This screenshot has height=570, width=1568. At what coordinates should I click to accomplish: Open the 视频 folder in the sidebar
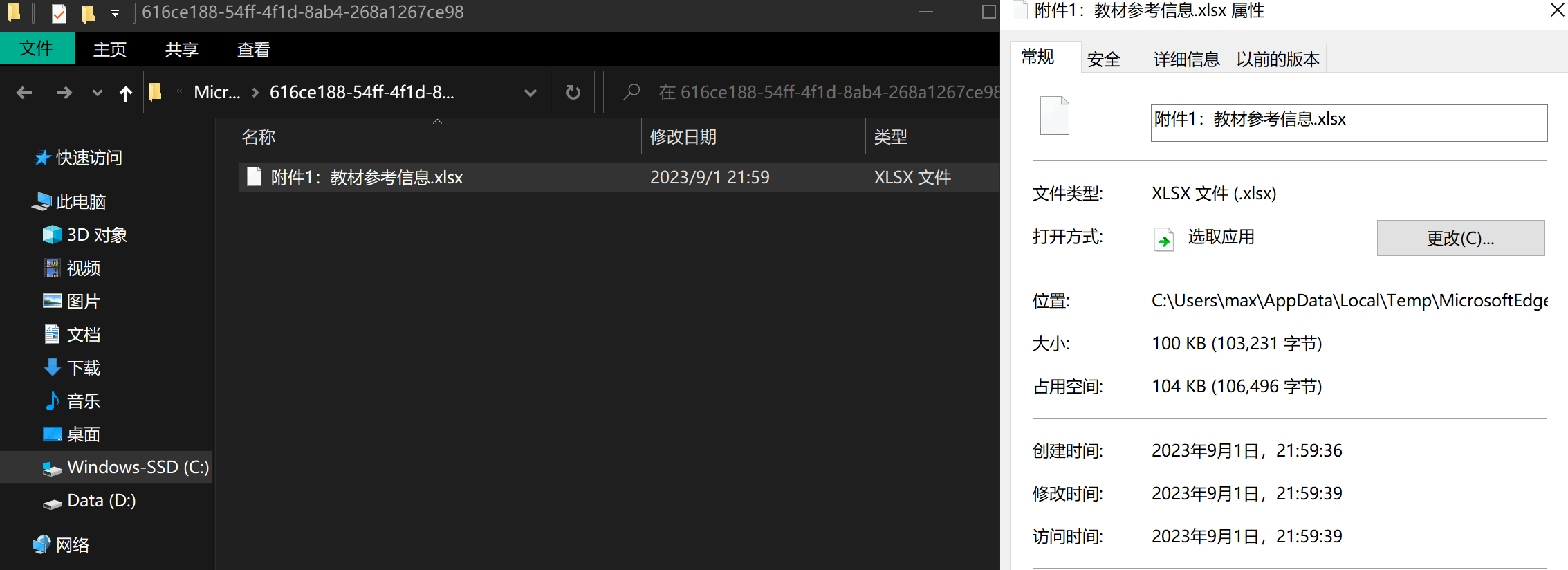(x=72, y=268)
